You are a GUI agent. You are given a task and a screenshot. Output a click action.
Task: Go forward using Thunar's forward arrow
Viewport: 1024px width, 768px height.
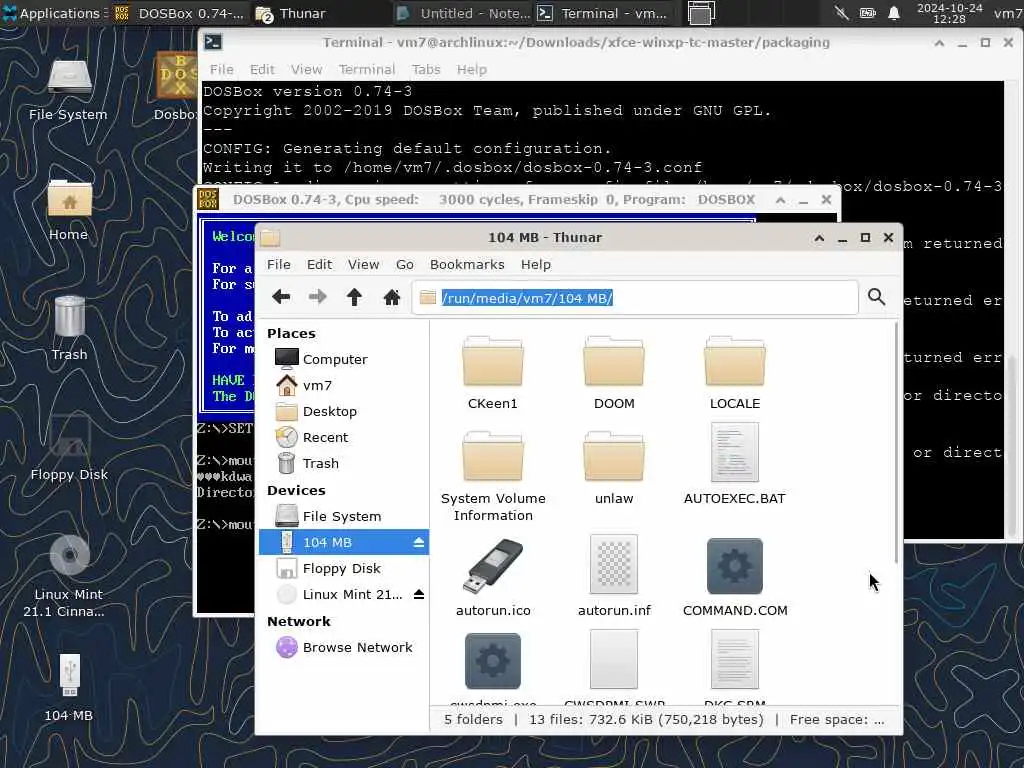[x=317, y=297]
